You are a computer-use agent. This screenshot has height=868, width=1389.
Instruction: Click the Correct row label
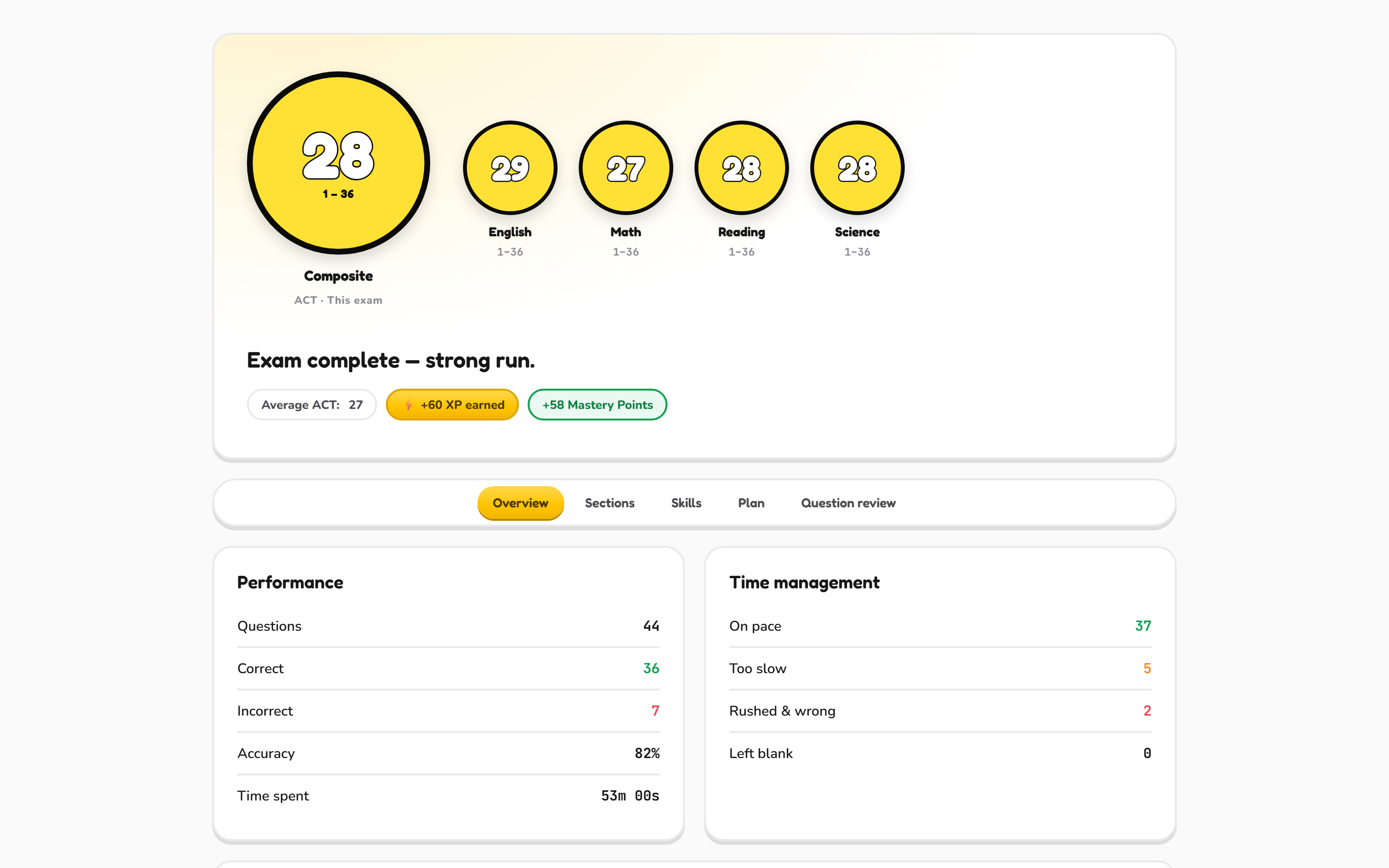(260, 669)
